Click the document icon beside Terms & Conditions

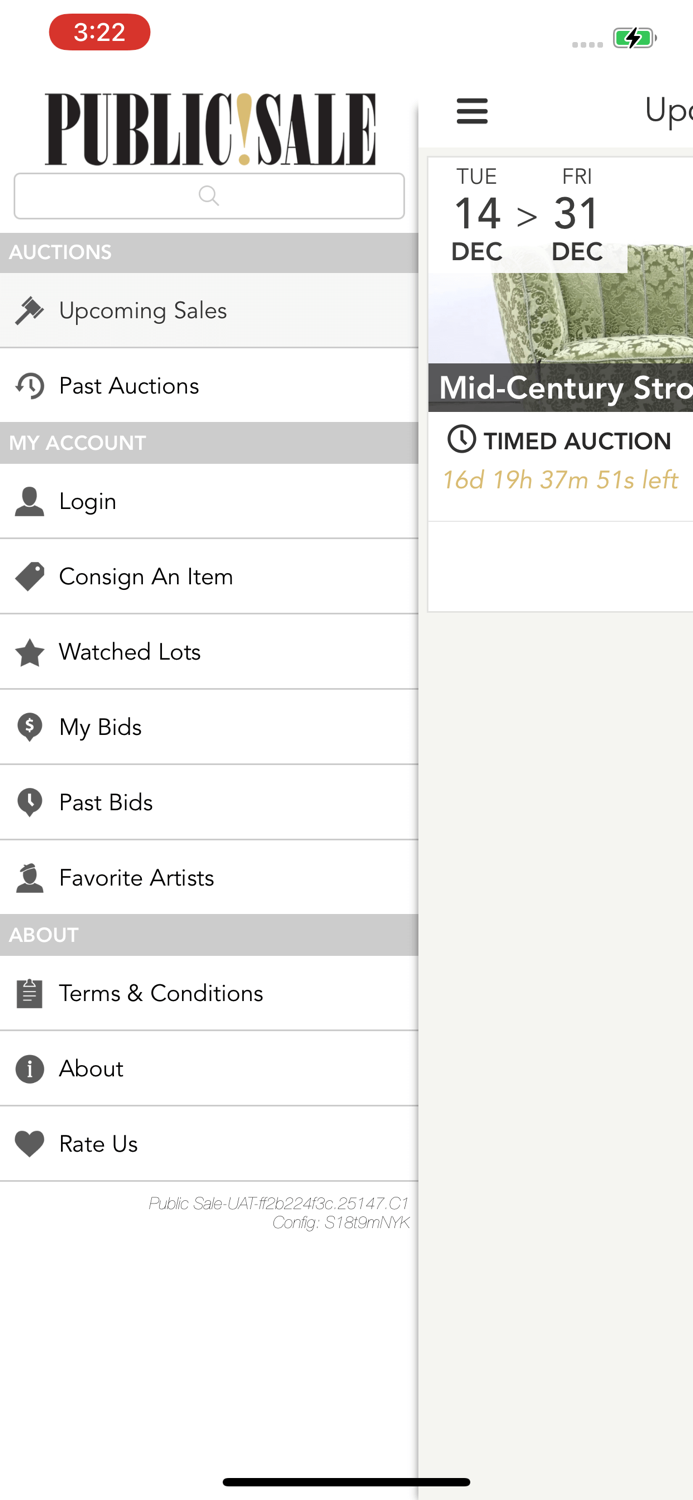(30, 993)
